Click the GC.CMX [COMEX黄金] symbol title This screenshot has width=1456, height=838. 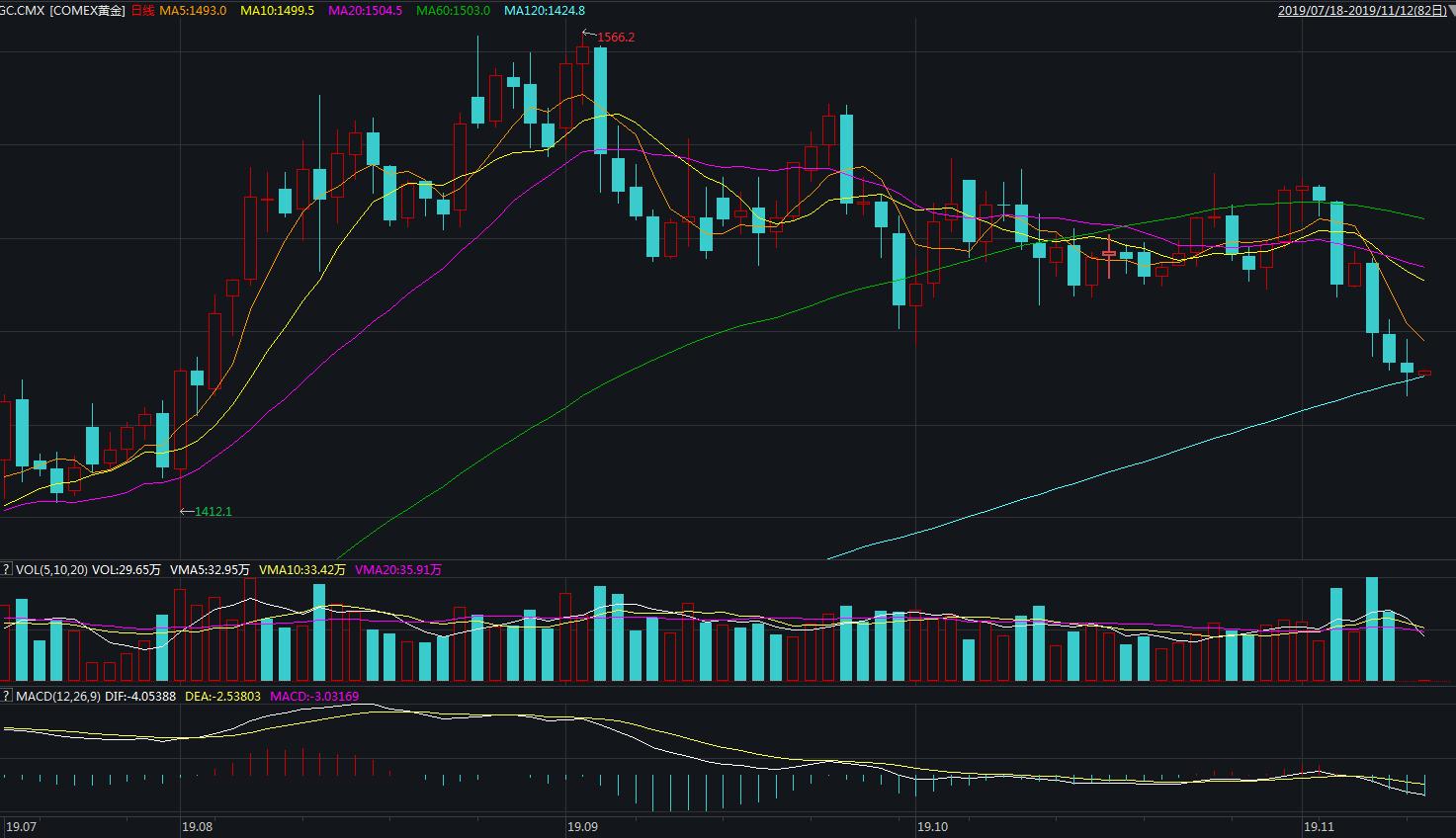click(x=63, y=10)
